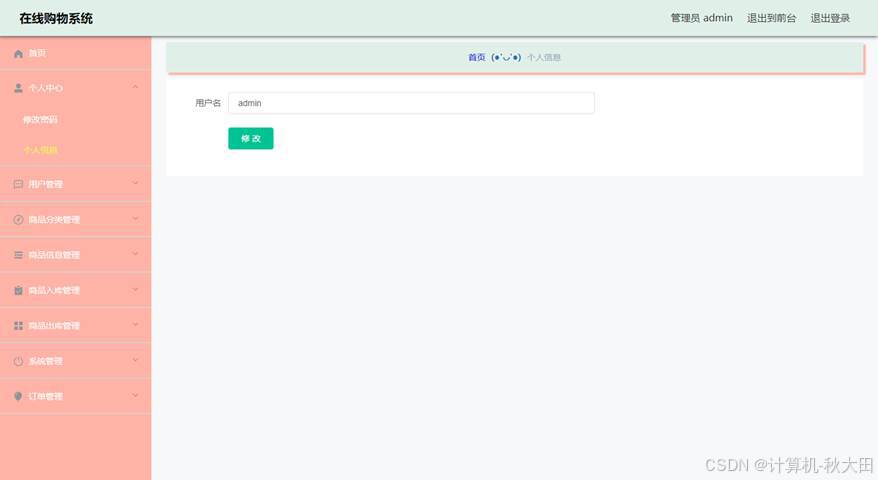Screen dimensions: 878x480
Task: Click the 首页 breadcrumb link
Action: tap(477, 57)
